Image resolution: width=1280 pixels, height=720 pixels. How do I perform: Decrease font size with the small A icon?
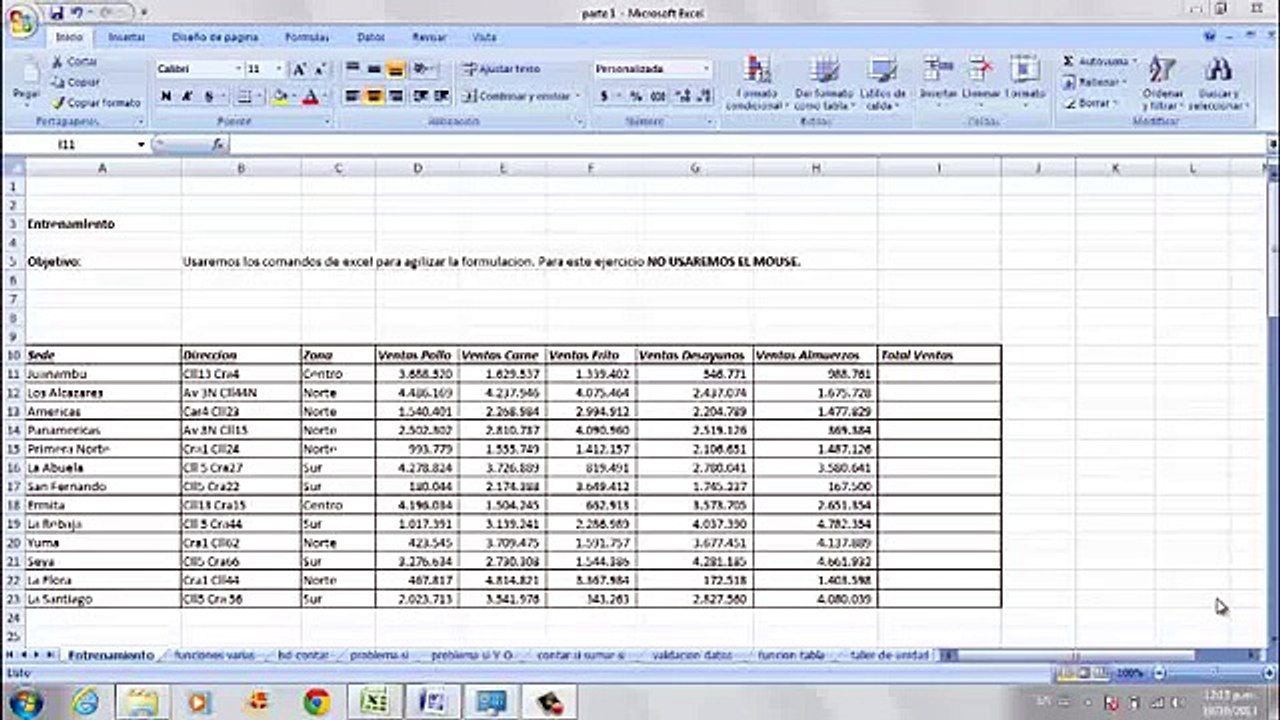[x=319, y=69]
